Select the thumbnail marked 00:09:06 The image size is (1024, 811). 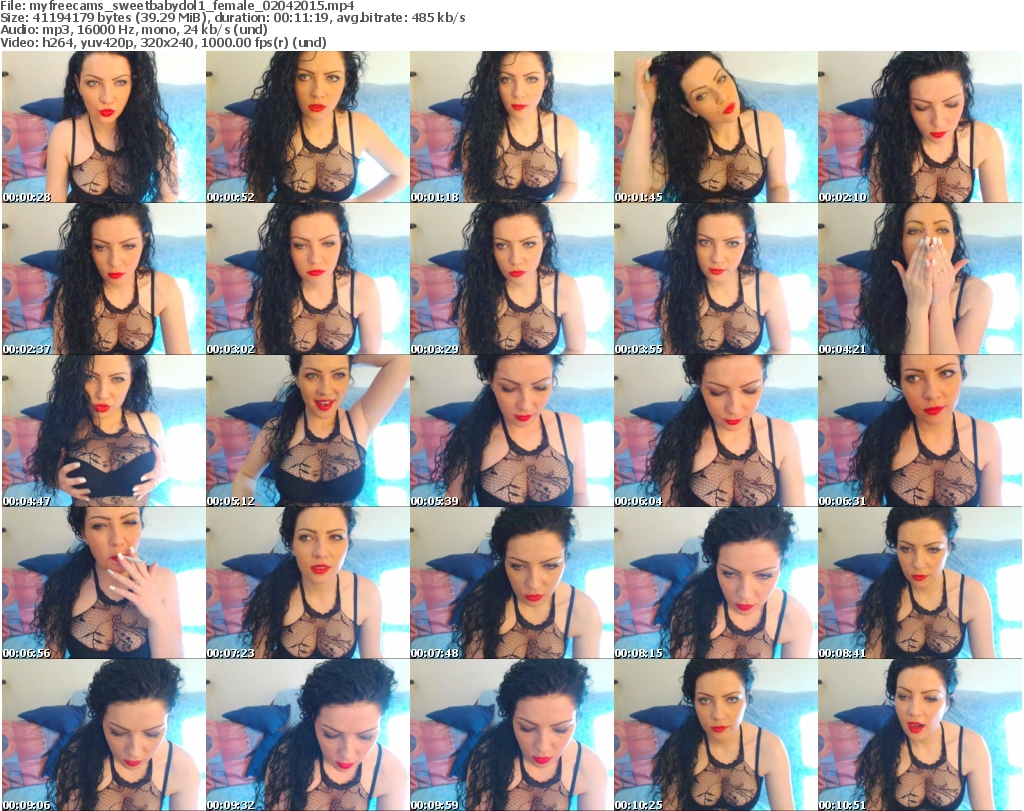click(x=103, y=735)
